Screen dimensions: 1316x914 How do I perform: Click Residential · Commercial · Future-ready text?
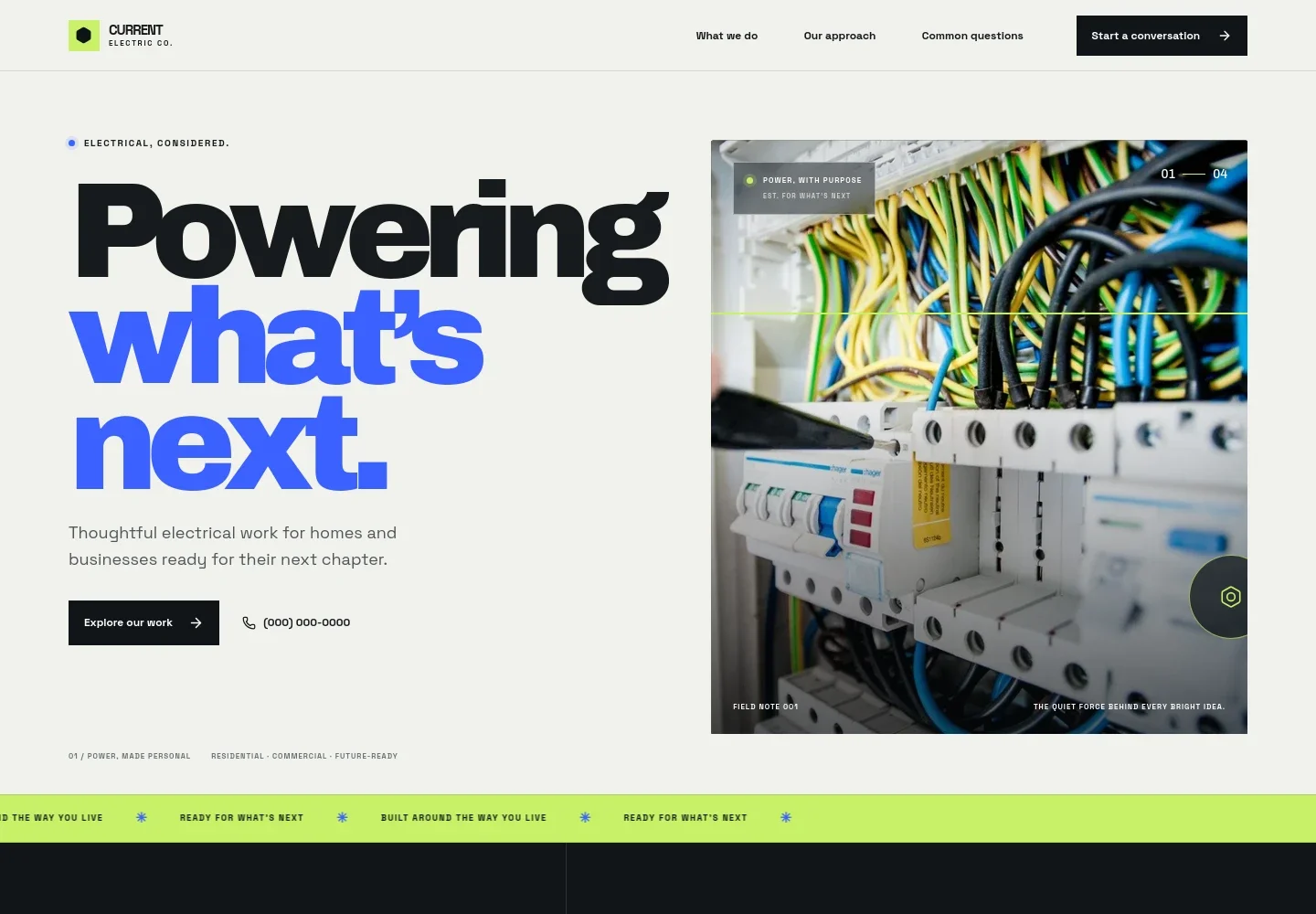pyautogui.click(x=304, y=756)
